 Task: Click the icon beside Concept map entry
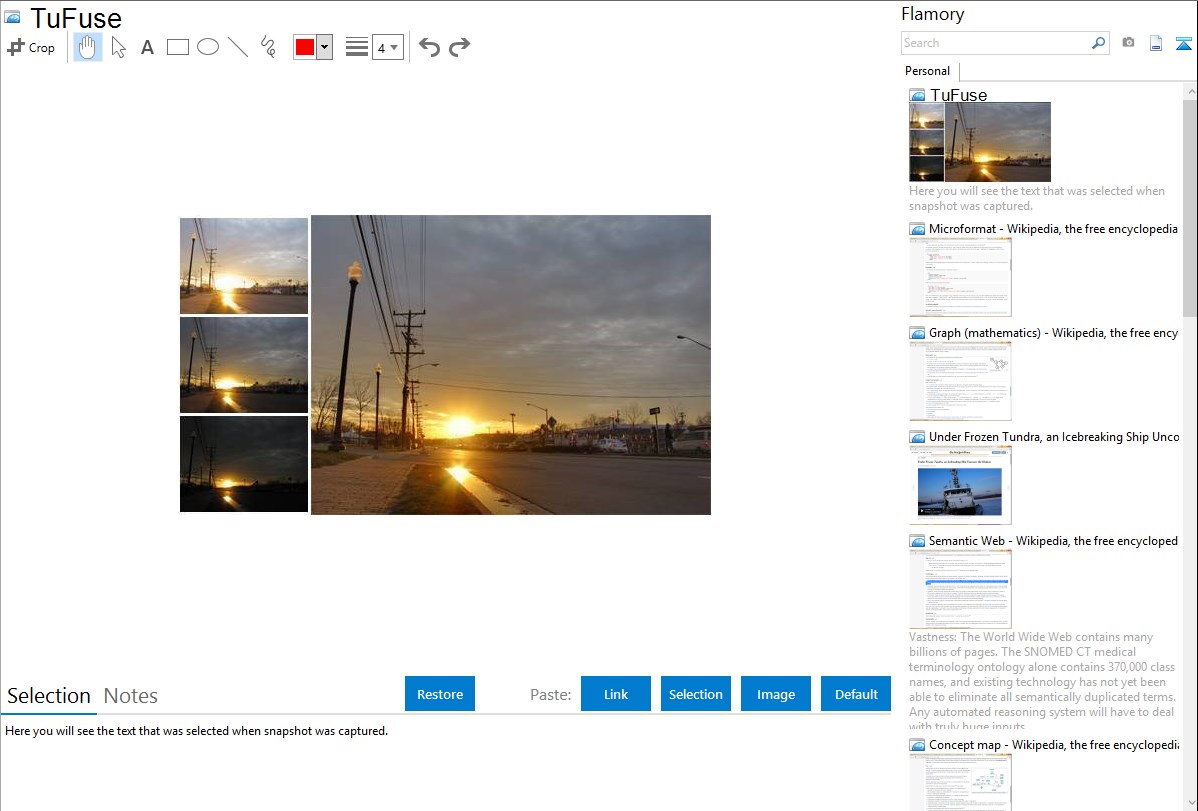[918, 744]
